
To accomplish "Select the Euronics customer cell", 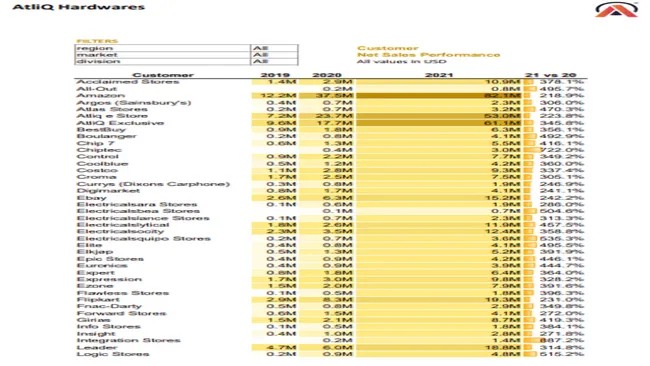I will click(x=102, y=265).
